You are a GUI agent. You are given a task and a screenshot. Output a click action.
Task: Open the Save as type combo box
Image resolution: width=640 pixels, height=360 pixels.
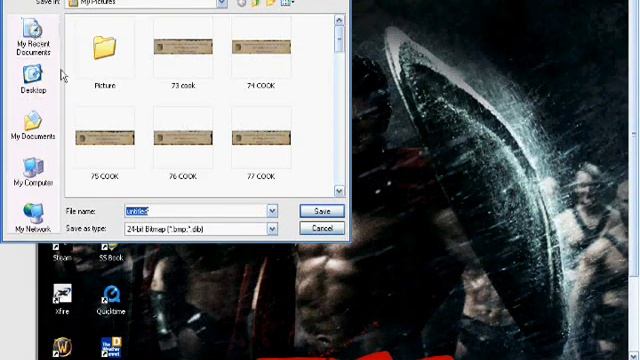pyautogui.click(x=201, y=229)
